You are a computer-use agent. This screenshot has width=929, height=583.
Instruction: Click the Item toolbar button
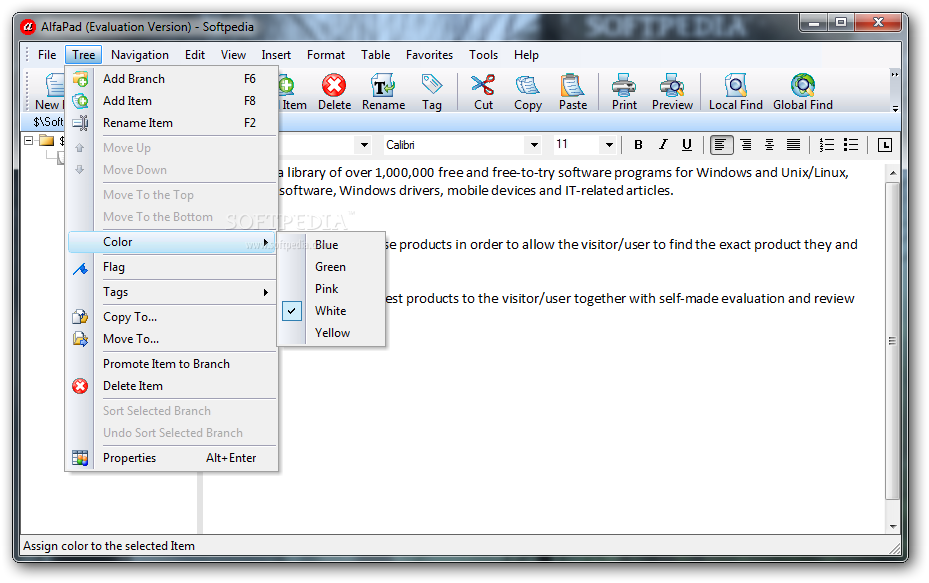[x=293, y=91]
